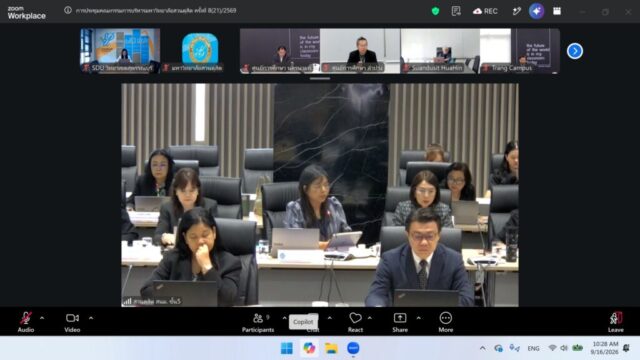Open meeting information icon next to title

[x=68, y=11]
